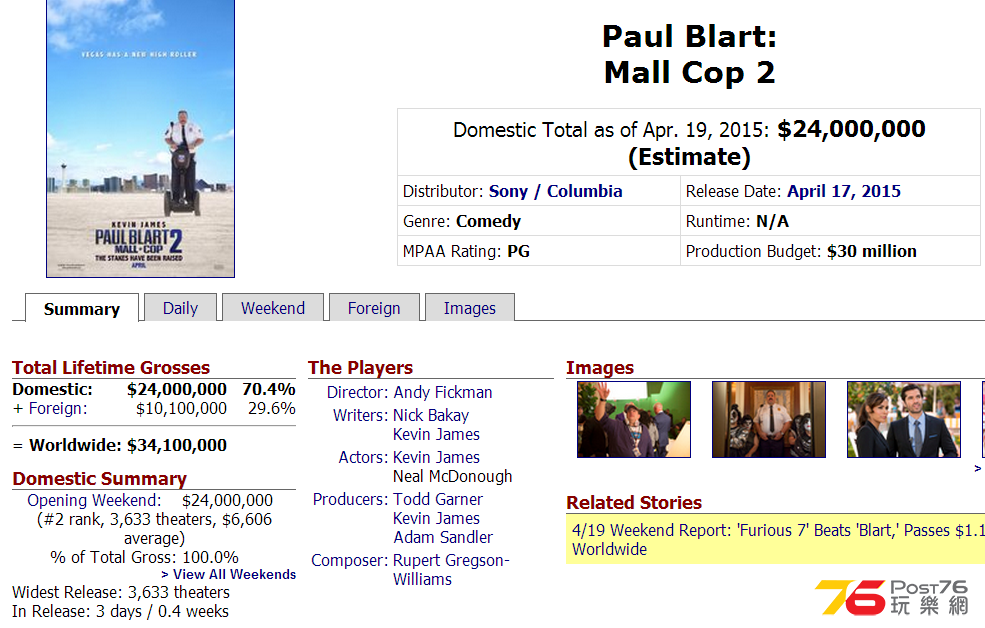Click the % of Total Gross 100.0% text
The height and width of the screenshot is (628, 985).
[144, 557]
